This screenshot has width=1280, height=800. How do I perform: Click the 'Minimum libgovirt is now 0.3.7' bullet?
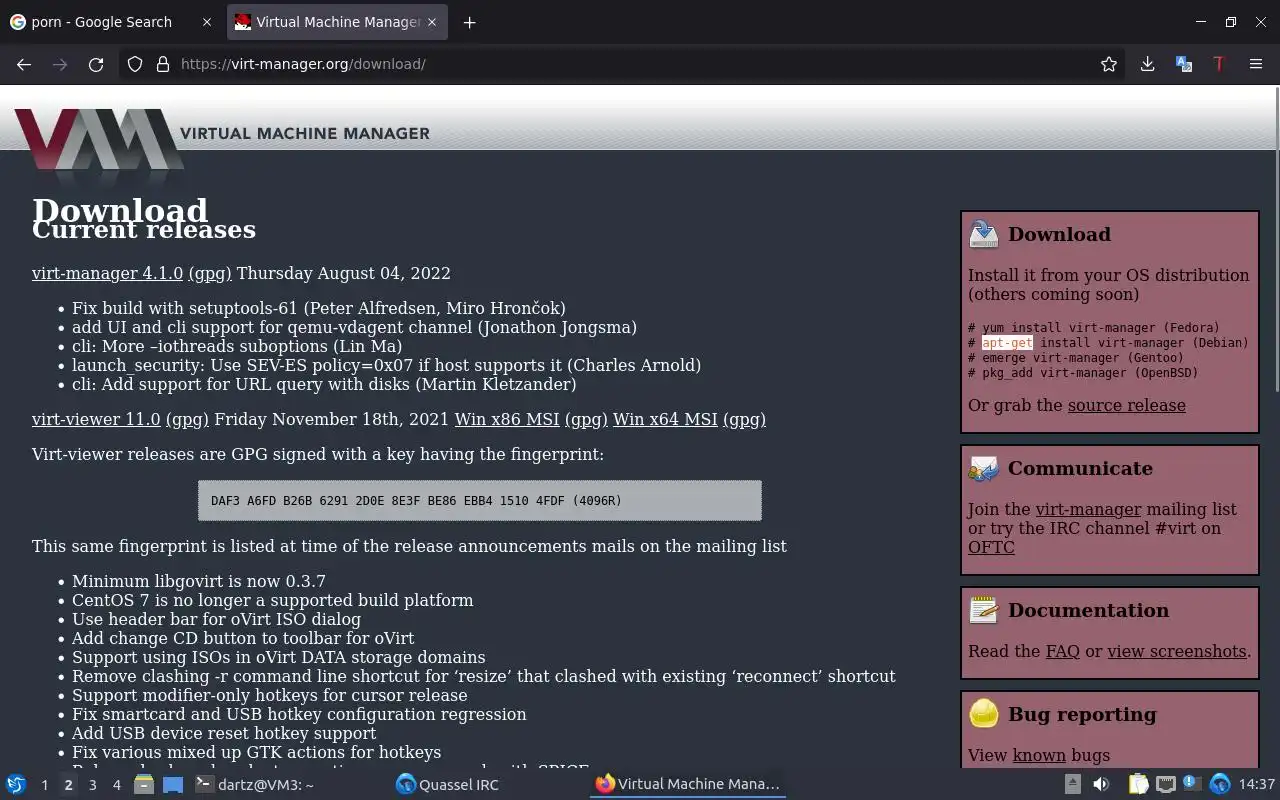(199, 581)
